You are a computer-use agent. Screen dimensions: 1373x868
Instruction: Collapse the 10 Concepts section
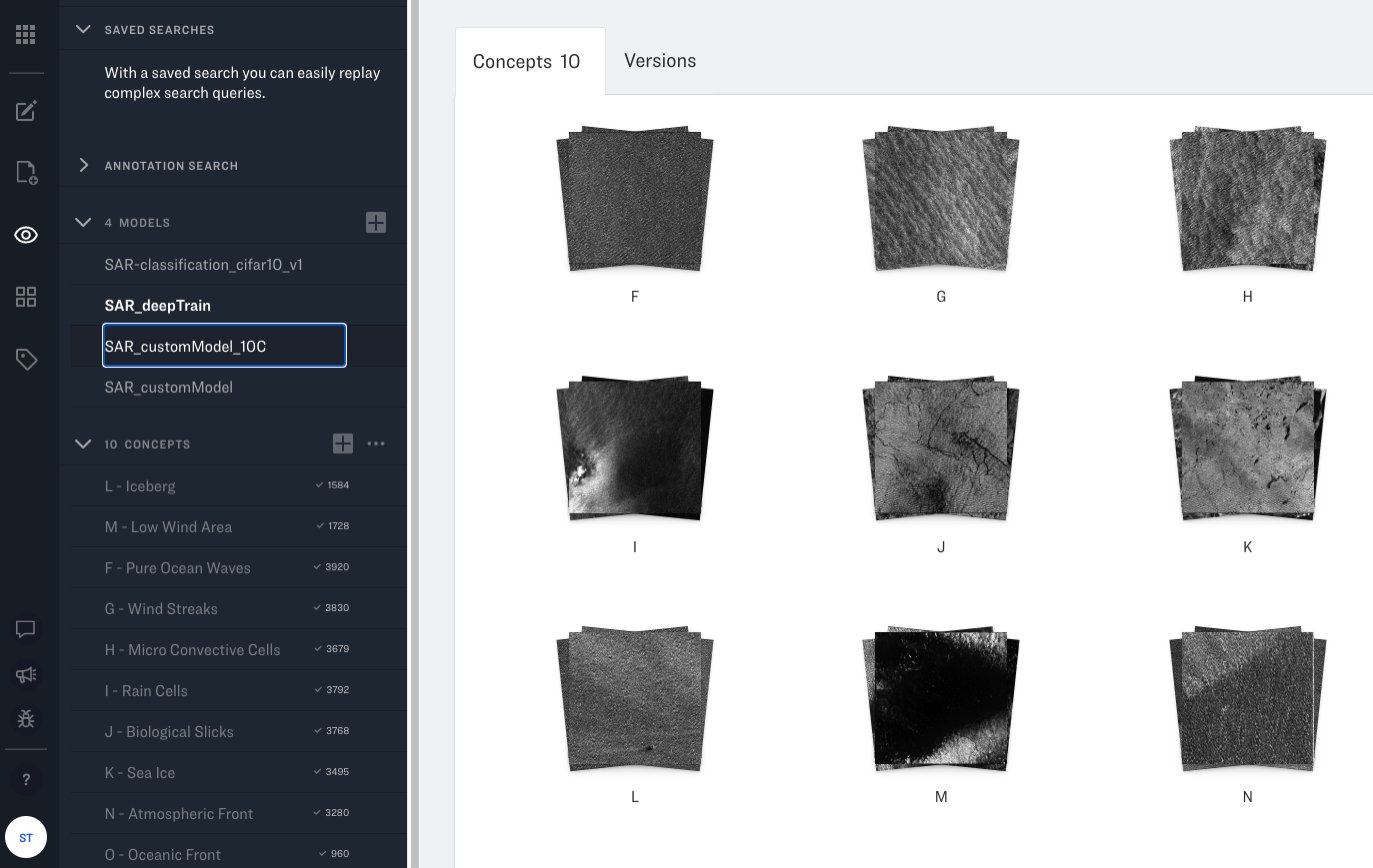[x=84, y=444]
